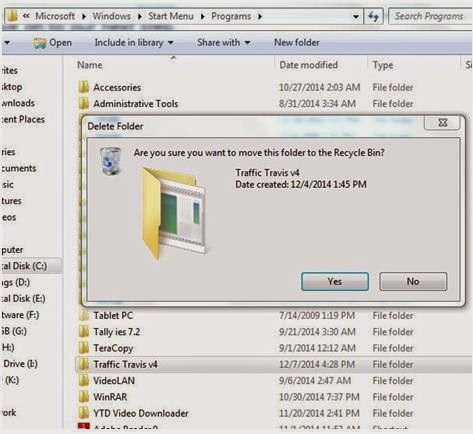Select the YTD Video Downloader folder name
Screen dimensions: 473x434
141,413
